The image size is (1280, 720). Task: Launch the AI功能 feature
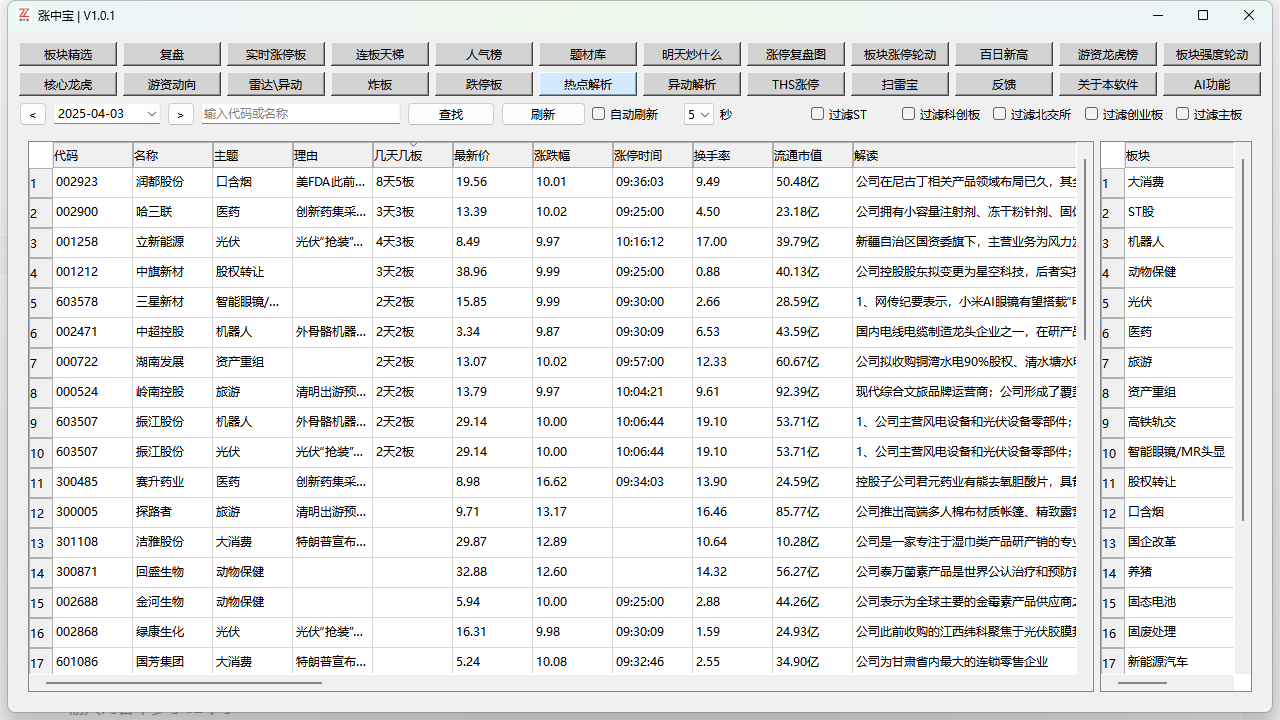click(1211, 83)
